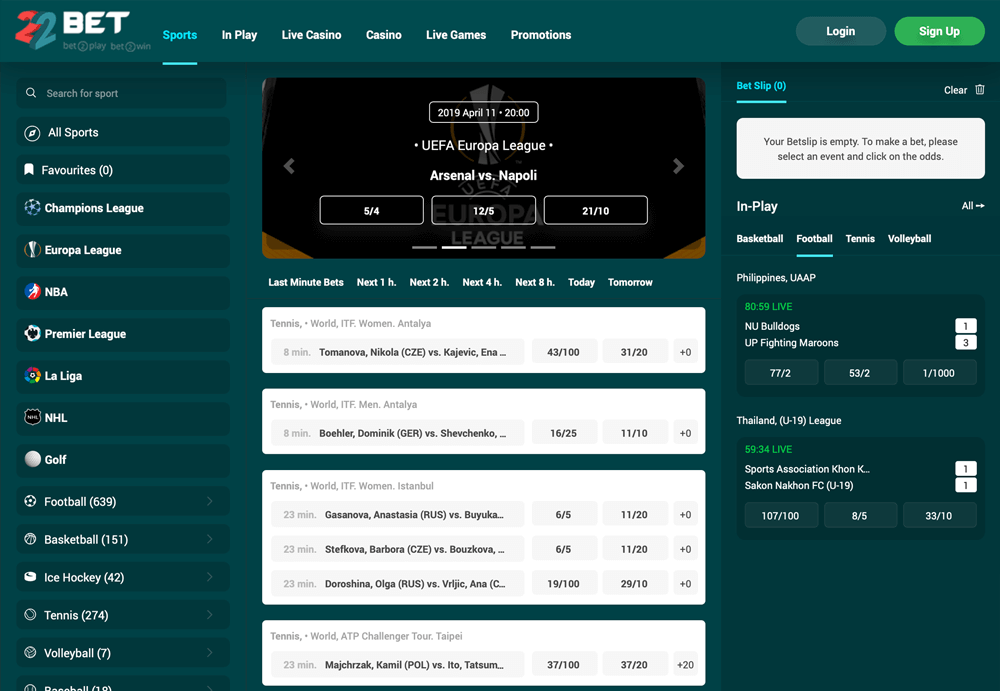Select 37/20 odds in Majchrzak match
1000x691 pixels.
pyautogui.click(x=634, y=665)
